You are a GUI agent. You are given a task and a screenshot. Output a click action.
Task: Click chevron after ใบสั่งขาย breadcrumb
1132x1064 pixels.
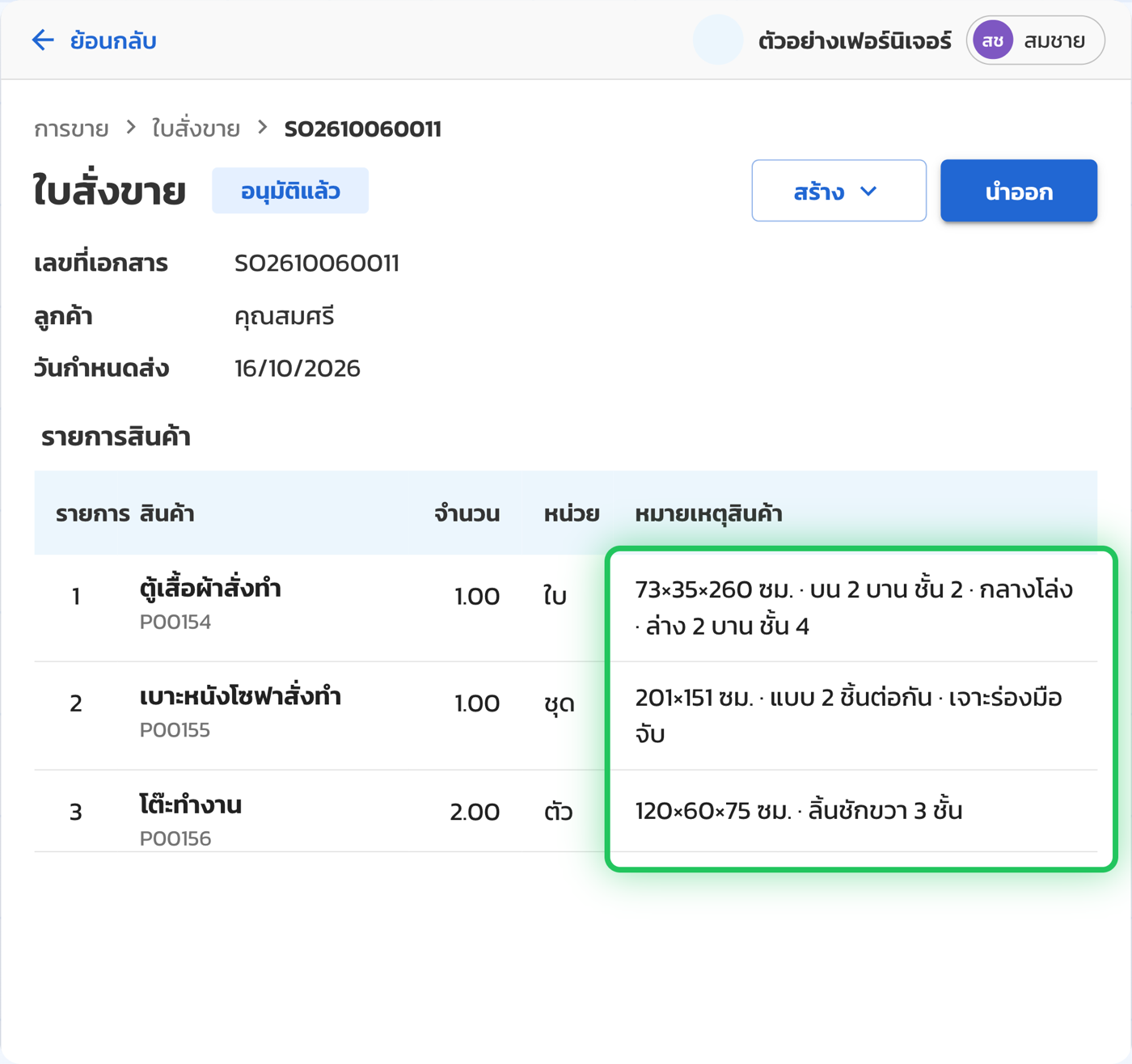262,128
